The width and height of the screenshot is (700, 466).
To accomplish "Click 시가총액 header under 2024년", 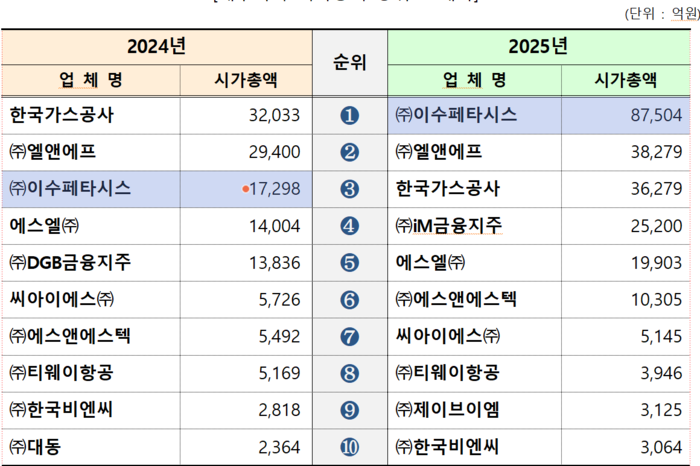I will (246, 80).
